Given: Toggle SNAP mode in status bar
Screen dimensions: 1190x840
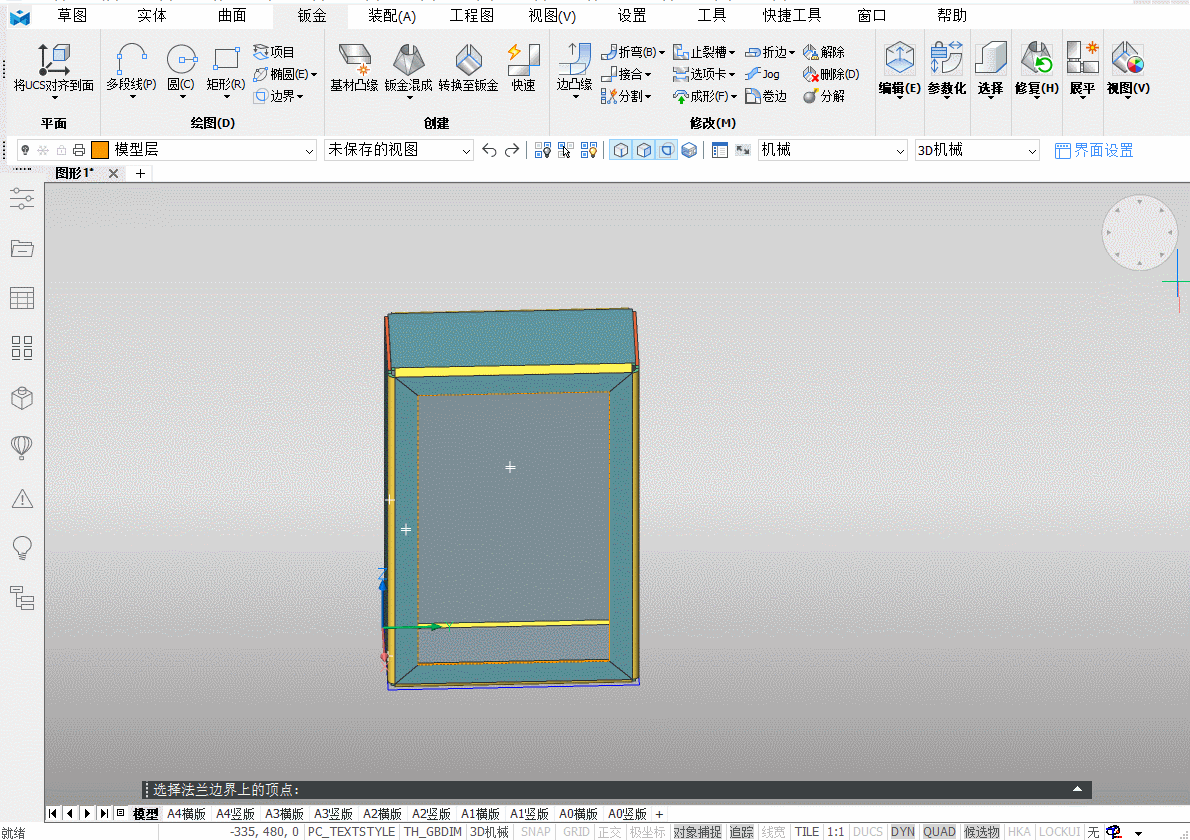Looking at the screenshot, I should [x=536, y=832].
